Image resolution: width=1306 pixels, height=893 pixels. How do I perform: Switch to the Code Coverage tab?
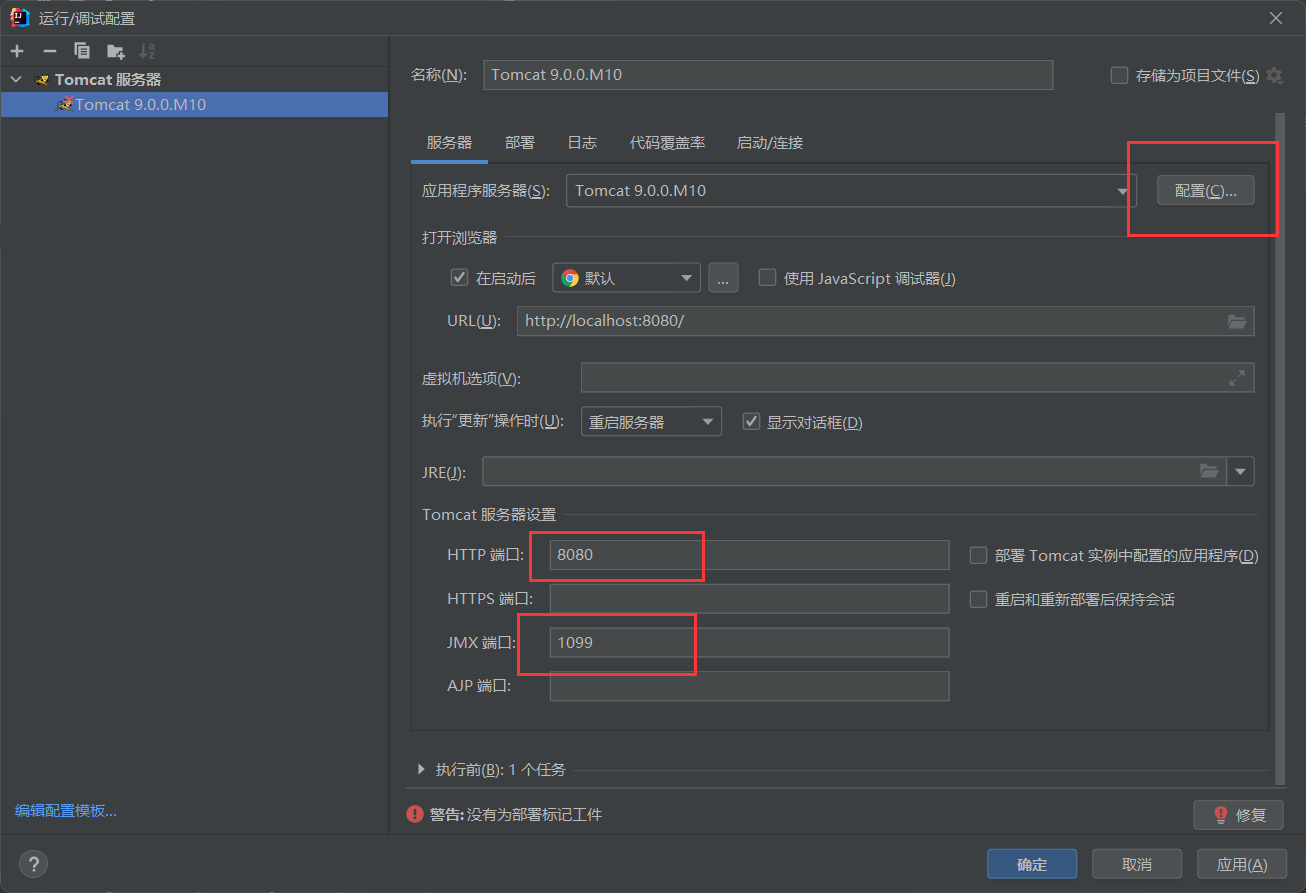667,143
